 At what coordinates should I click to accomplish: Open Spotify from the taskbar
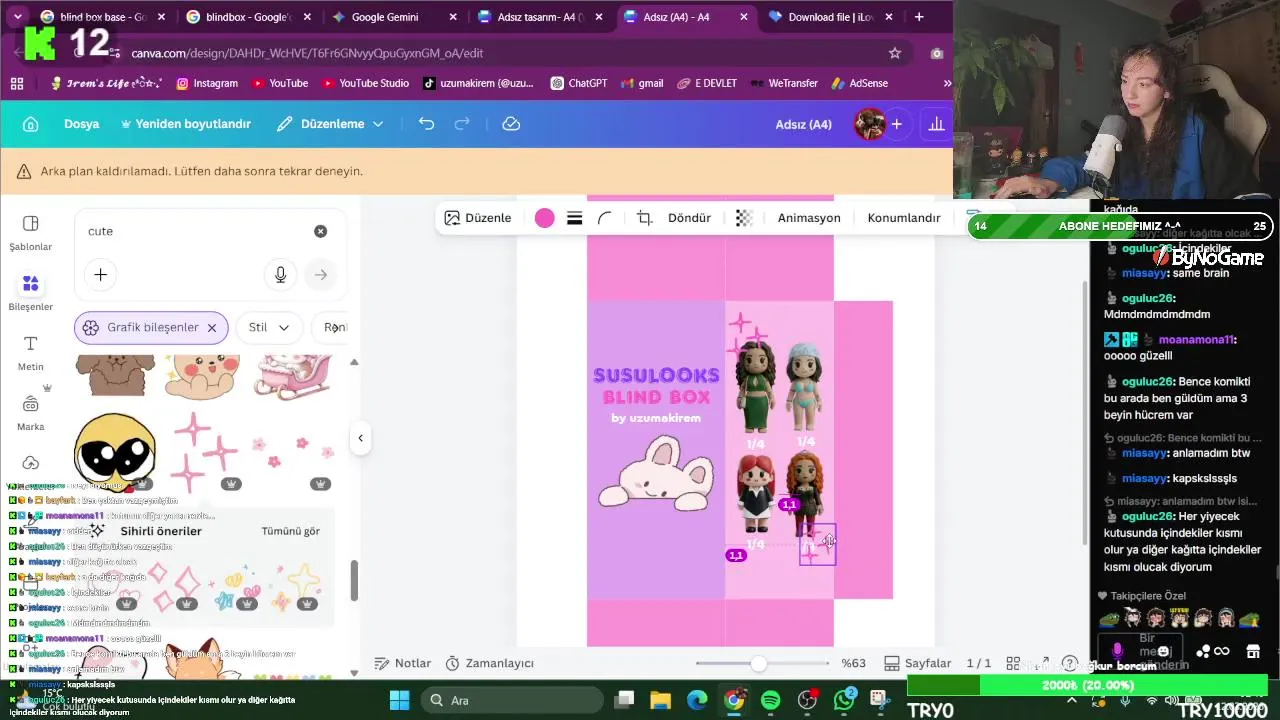tap(770, 700)
